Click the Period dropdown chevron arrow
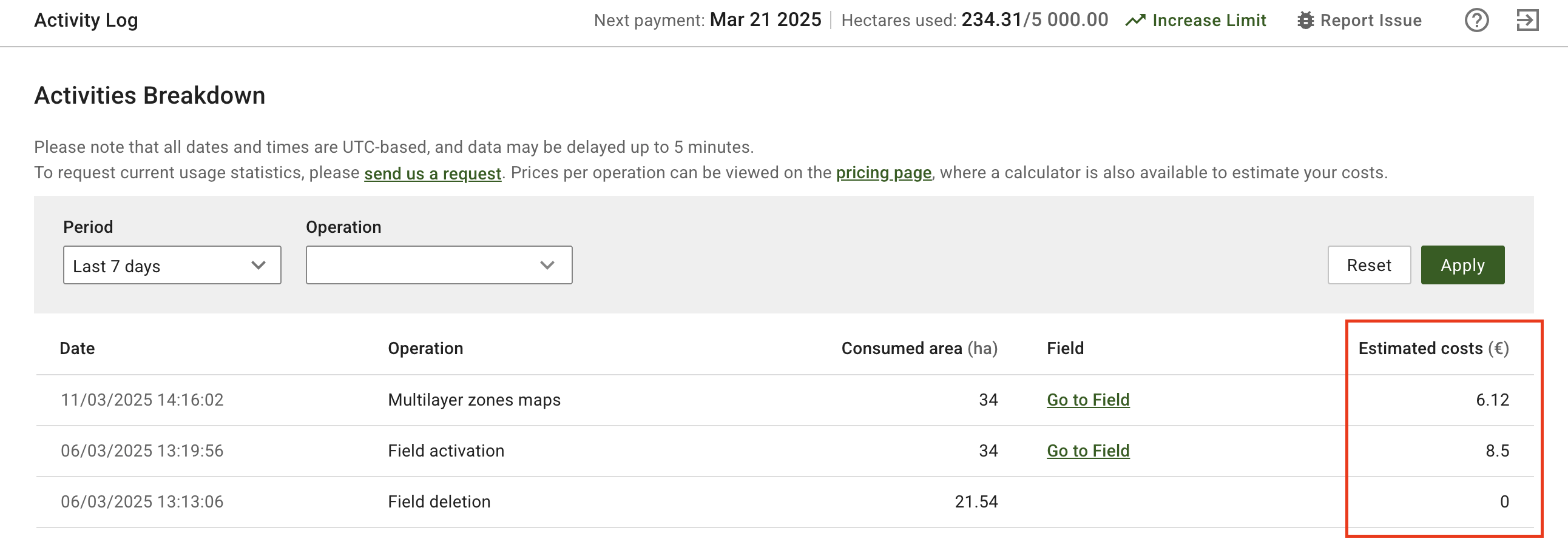1568x559 pixels. 259,265
